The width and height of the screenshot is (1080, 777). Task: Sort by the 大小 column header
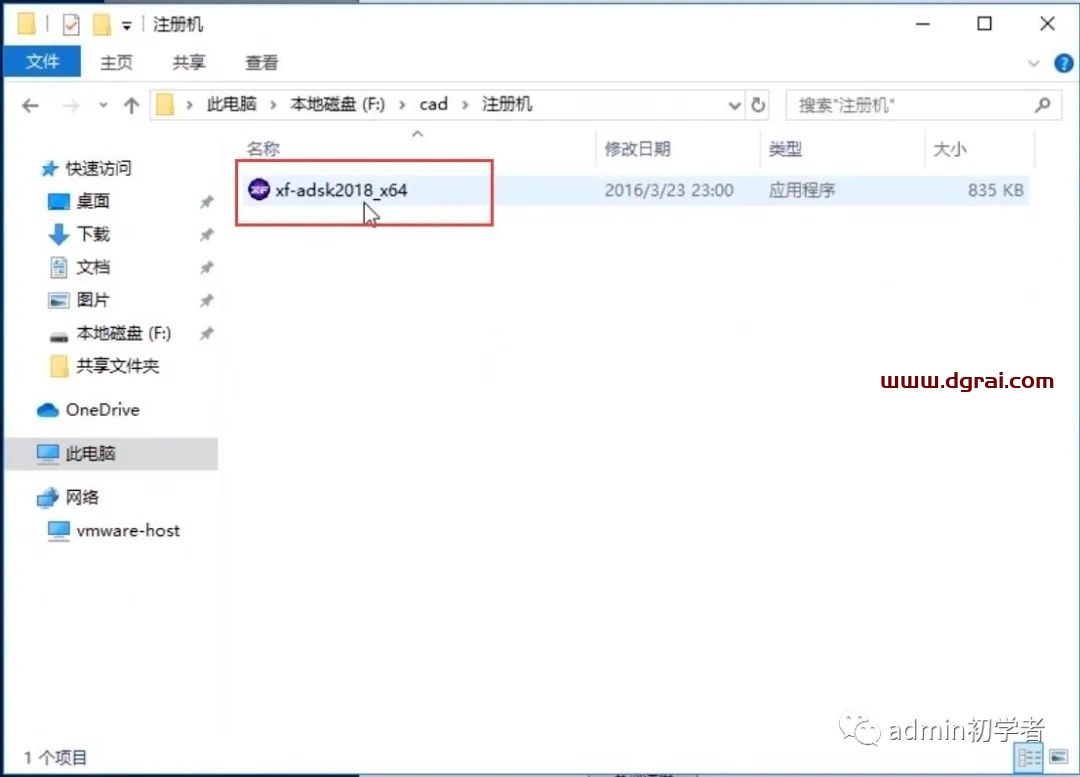click(950, 149)
